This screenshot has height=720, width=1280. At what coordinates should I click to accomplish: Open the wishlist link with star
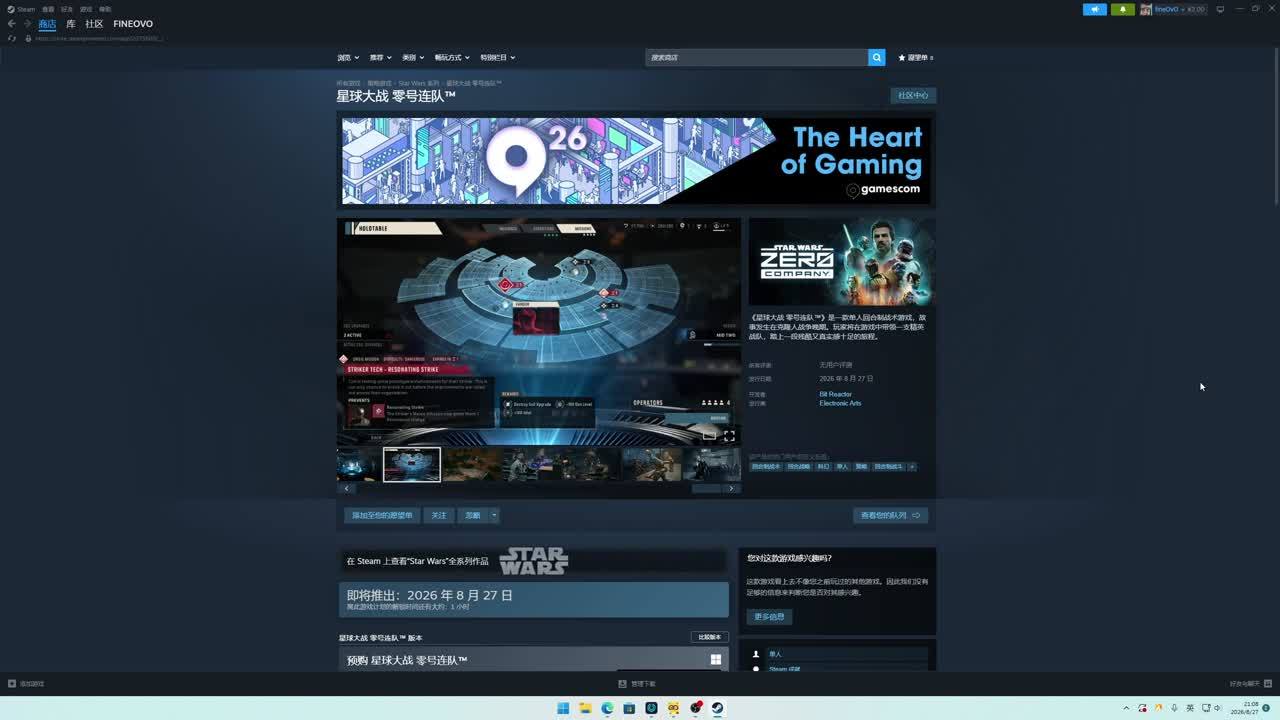coord(916,58)
